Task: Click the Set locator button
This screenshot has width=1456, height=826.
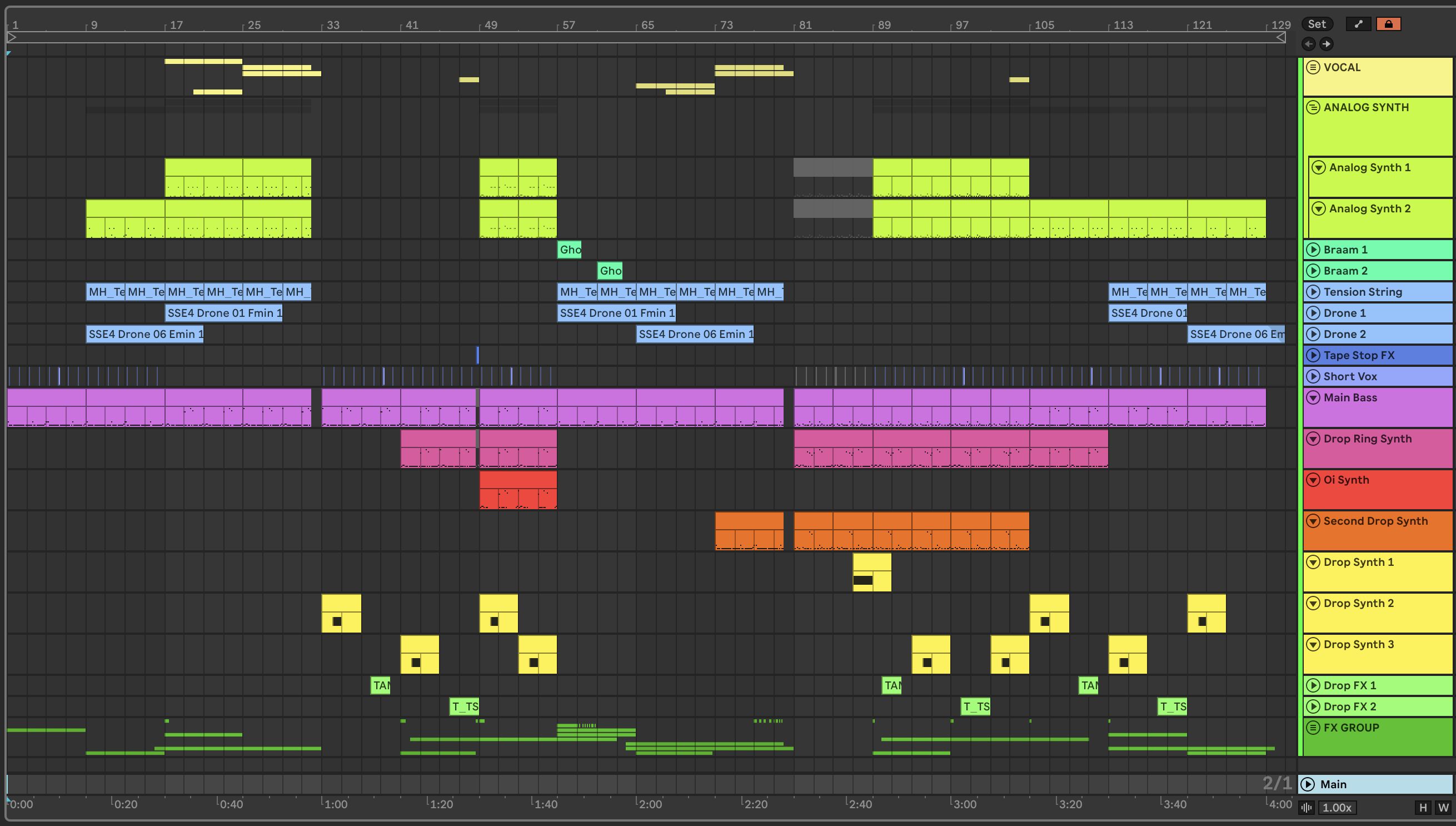Action: tap(1317, 24)
